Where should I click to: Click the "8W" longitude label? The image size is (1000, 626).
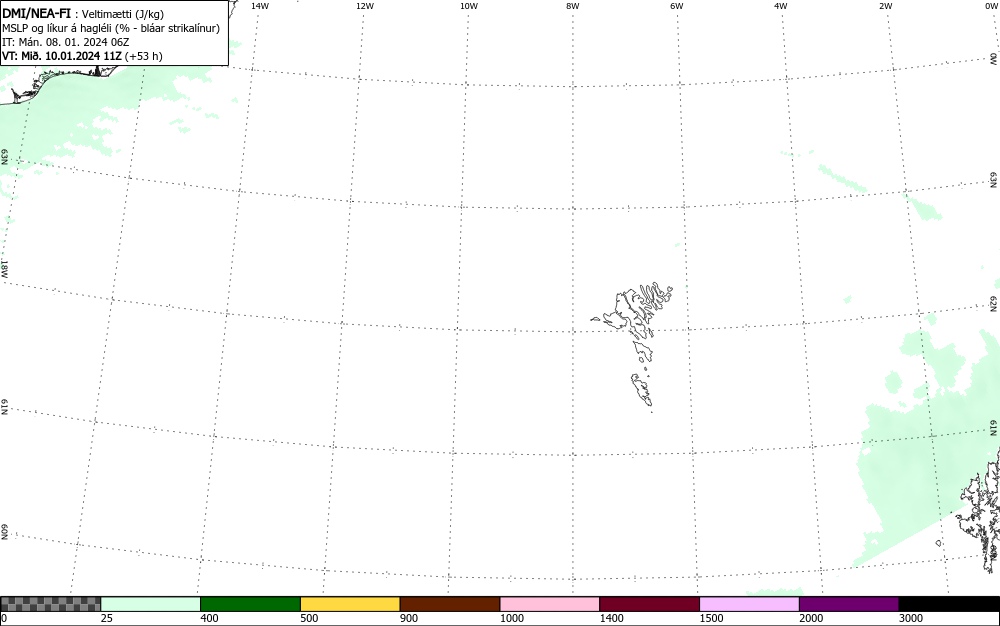573,6
